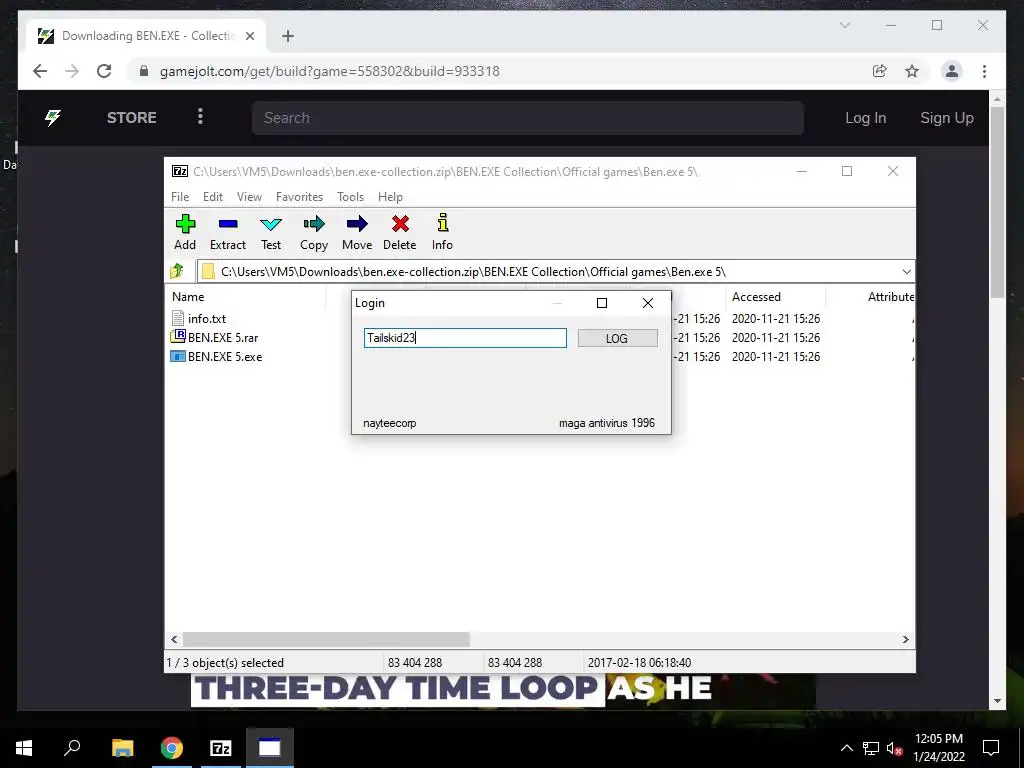Viewport: 1024px width, 768px height.
Task: Click the Copy toolbar icon
Action: coord(314,225)
